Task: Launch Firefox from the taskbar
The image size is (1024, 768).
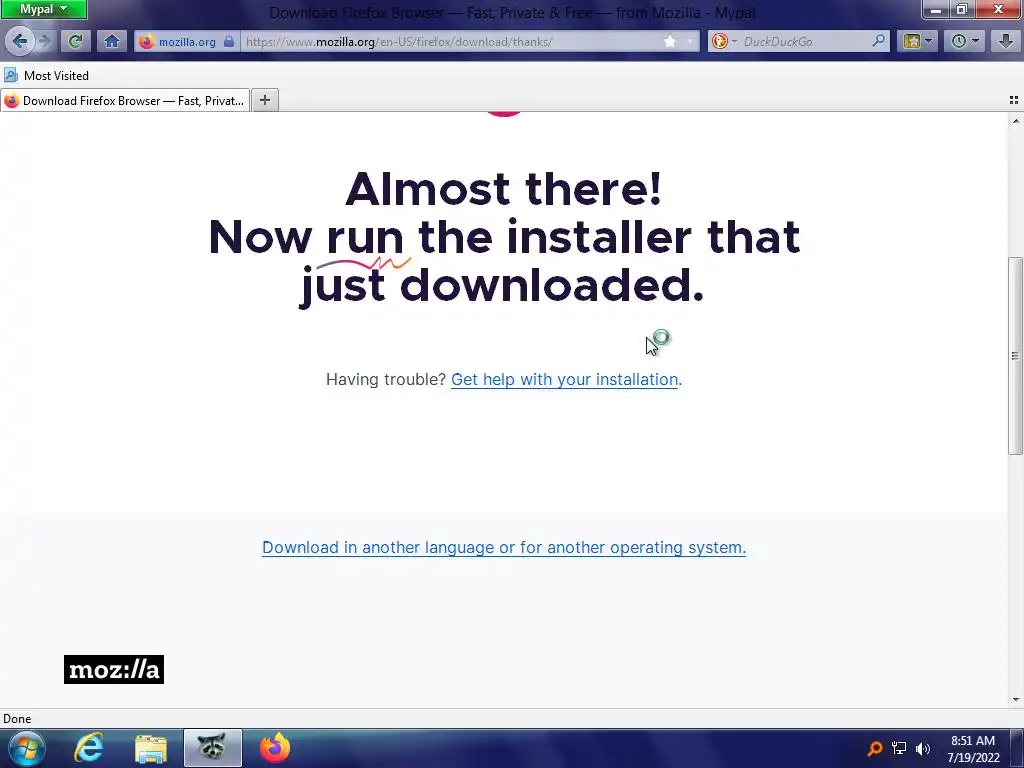Action: coord(274,748)
